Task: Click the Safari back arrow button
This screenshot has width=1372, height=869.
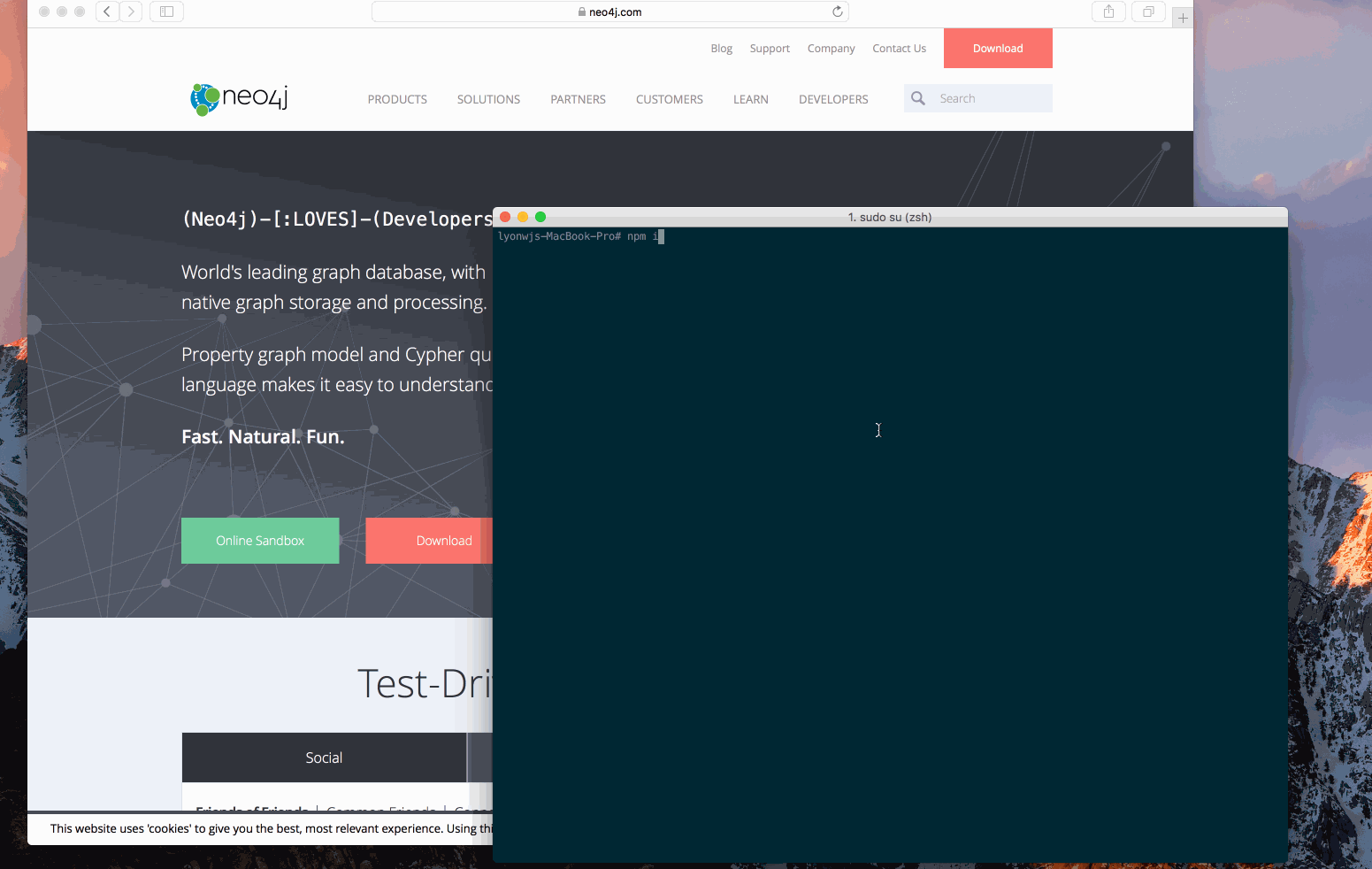Action: (107, 12)
